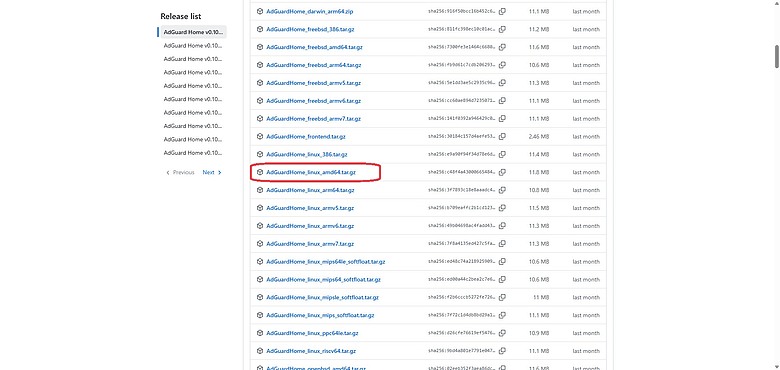Select the 11.5 MB size of linux_armv5
The height and width of the screenshot is (370, 780).
pyautogui.click(x=540, y=208)
